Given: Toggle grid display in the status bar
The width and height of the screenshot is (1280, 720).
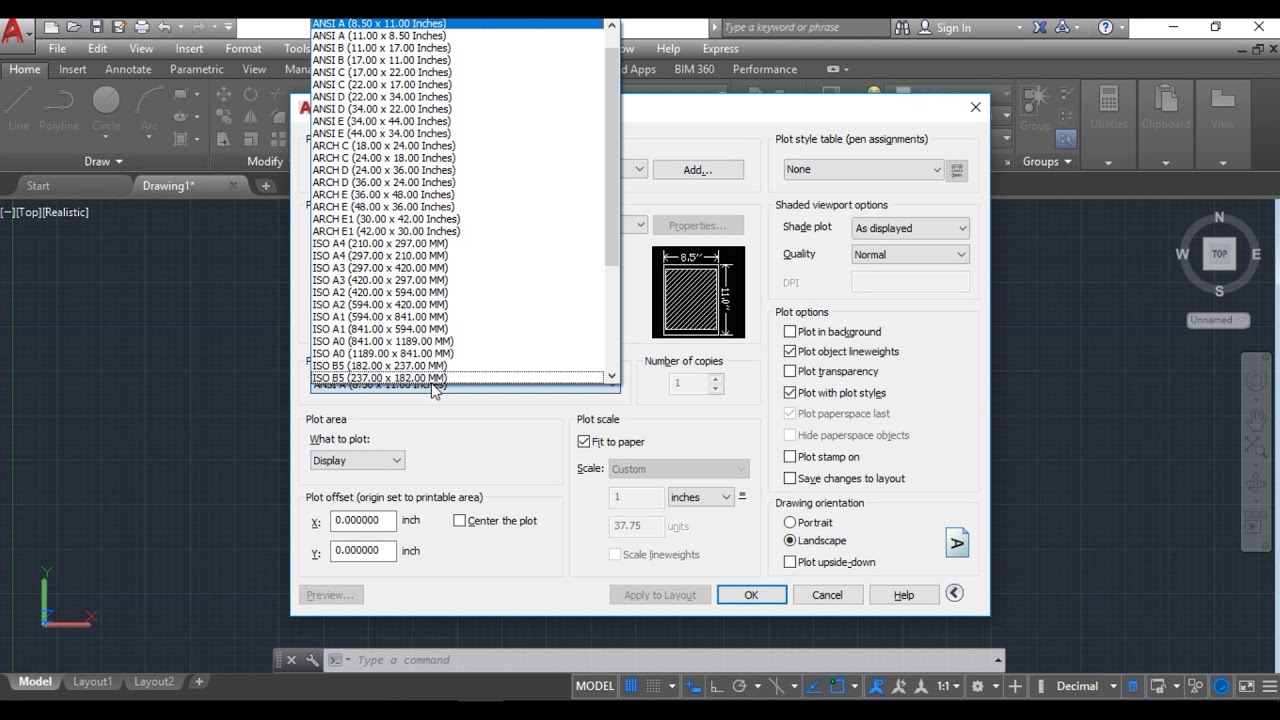Looking at the screenshot, I should (x=631, y=686).
